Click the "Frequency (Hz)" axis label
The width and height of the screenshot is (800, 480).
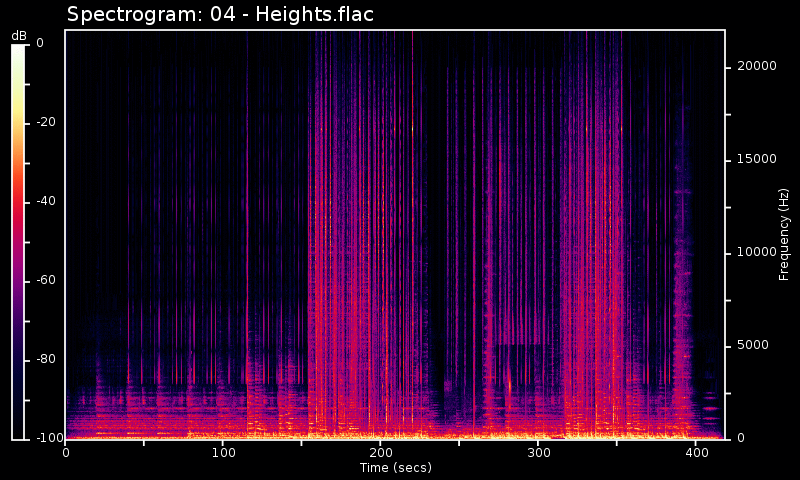[785, 234]
